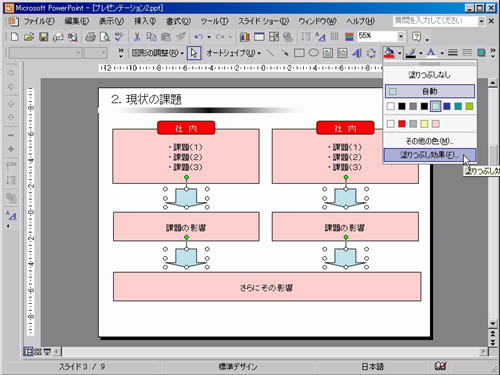Select the Rectangle drawing tool
The height and width of the screenshot is (375, 500).
[299, 53]
